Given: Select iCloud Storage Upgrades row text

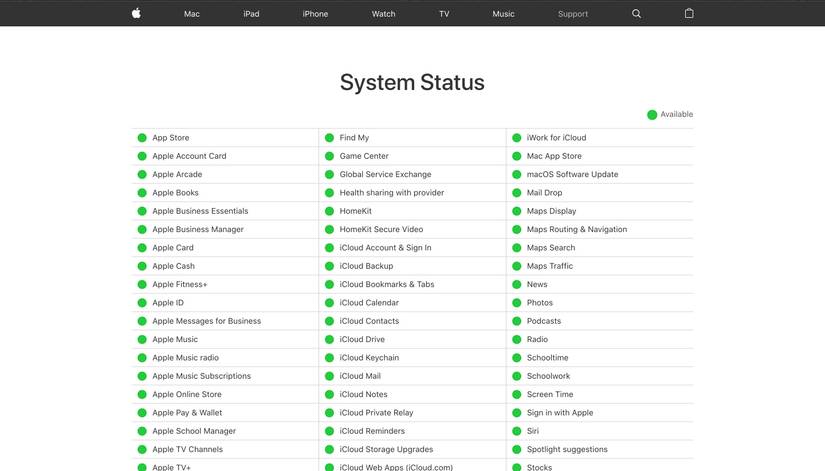Looking at the screenshot, I should tap(386, 449).
